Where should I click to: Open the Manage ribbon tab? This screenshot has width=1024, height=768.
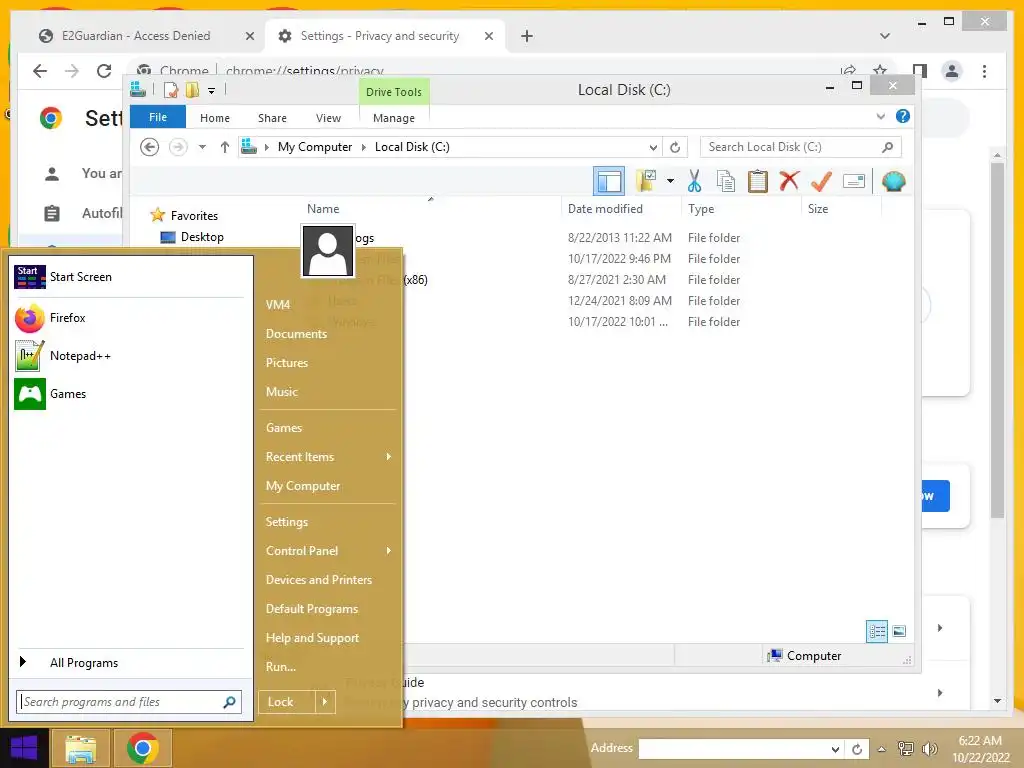393,118
